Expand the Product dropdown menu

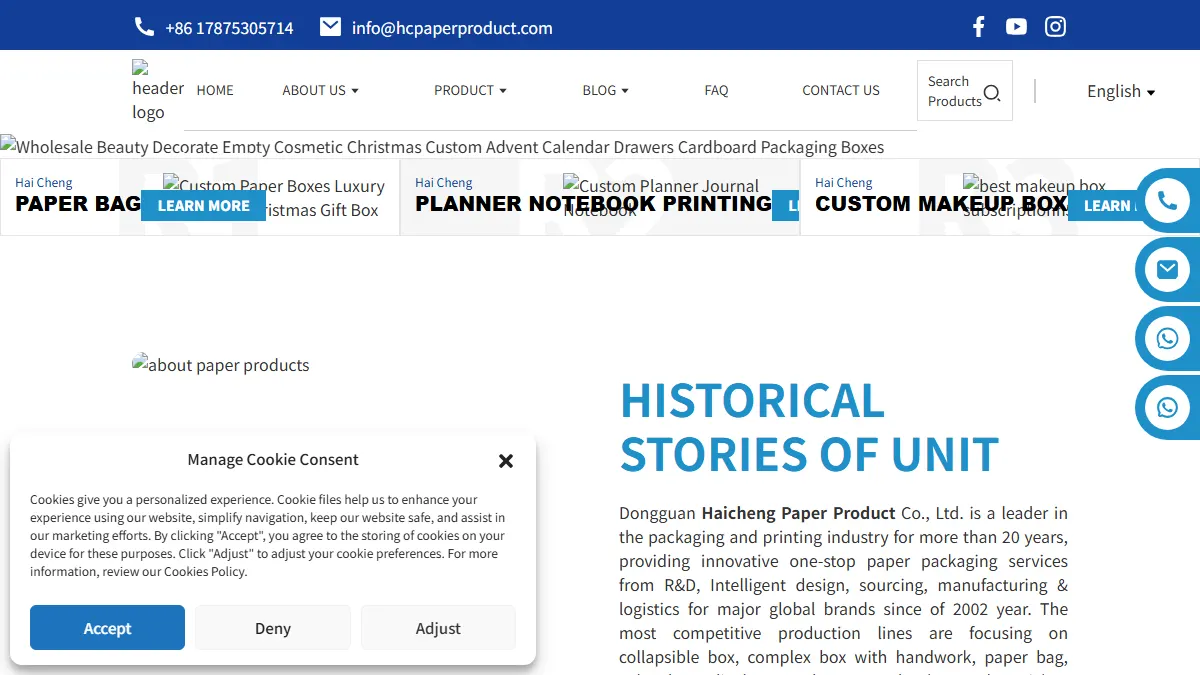click(470, 90)
